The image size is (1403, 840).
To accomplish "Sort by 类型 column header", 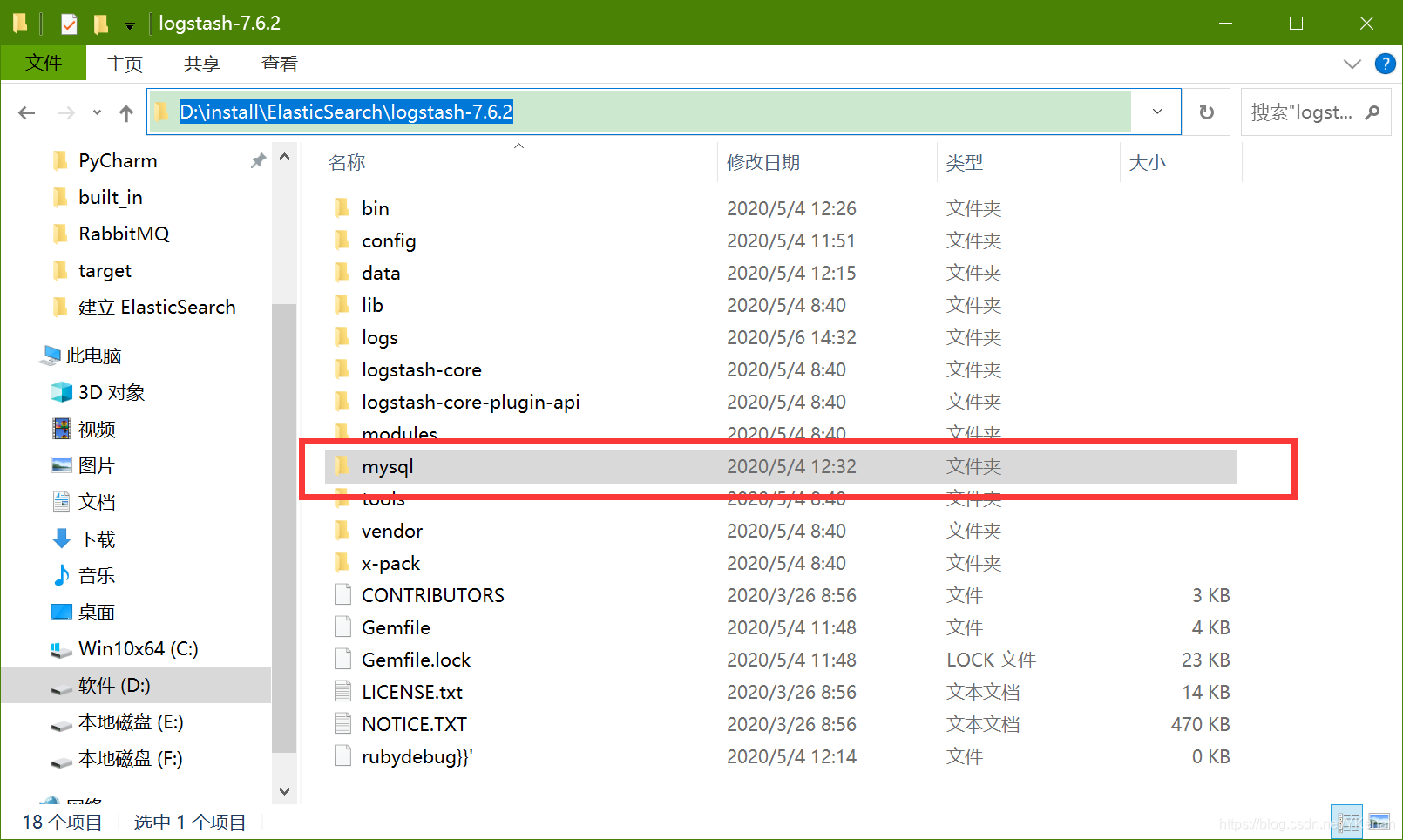I will tap(965, 162).
